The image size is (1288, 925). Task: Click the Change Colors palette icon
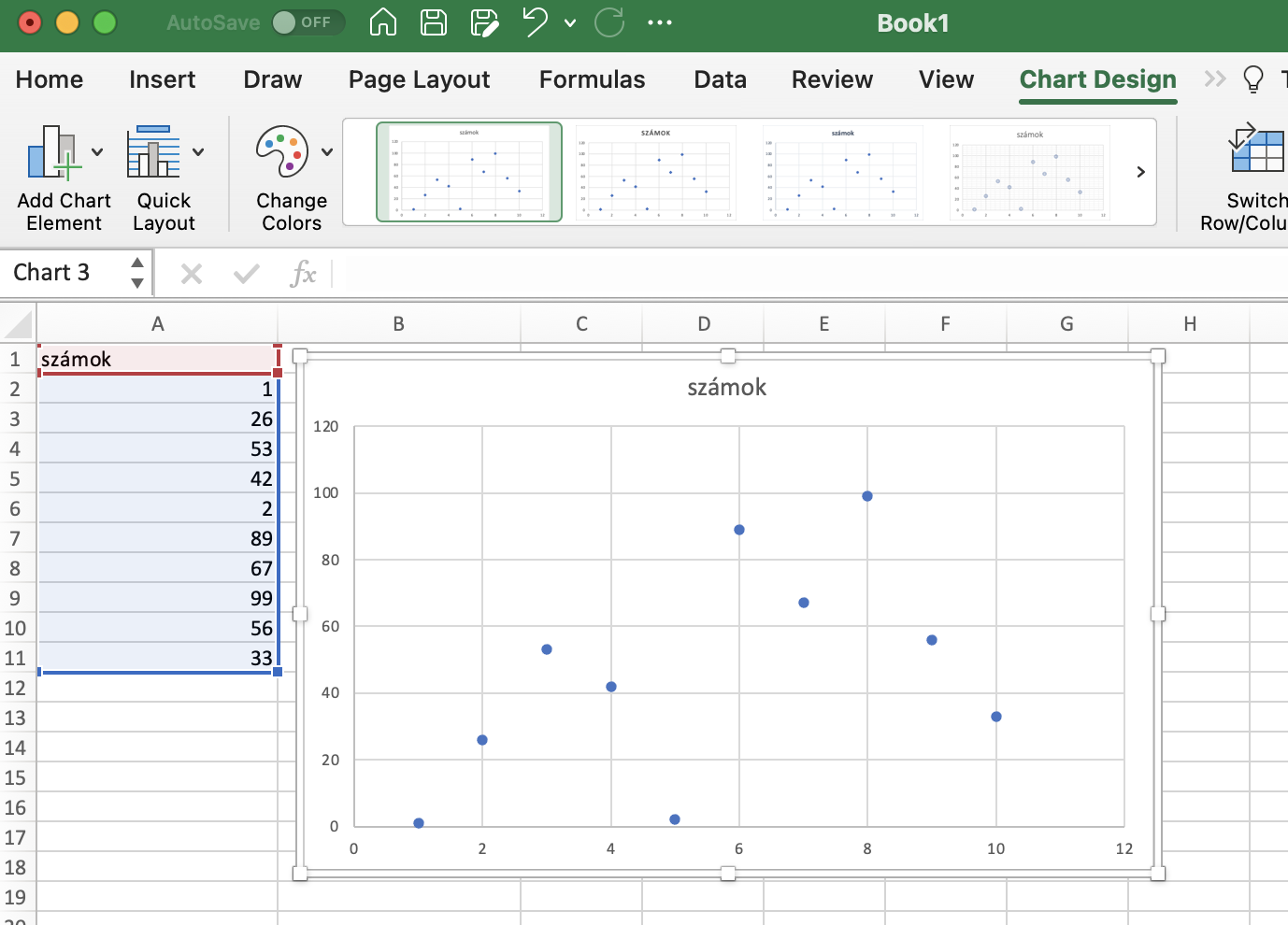coord(282,152)
